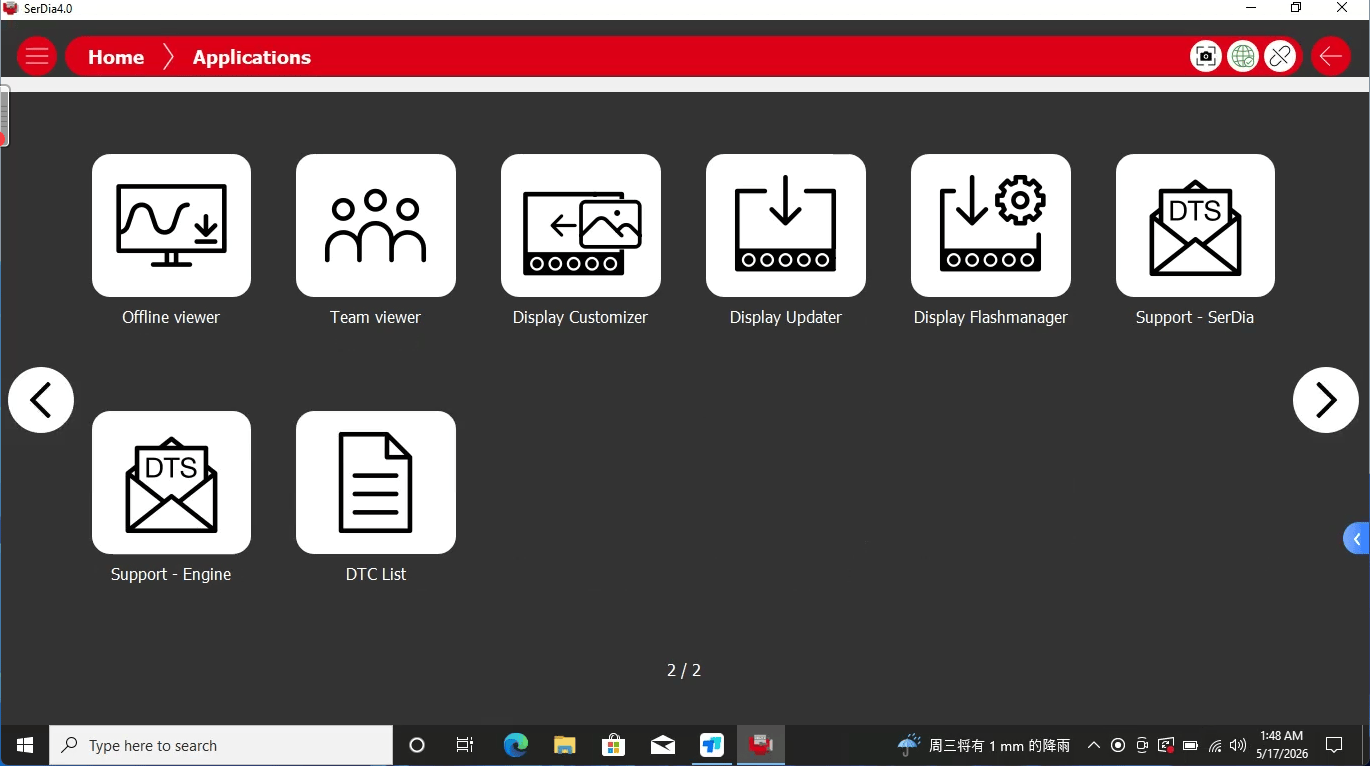Screen dimensions: 1370x766
Task: Go back using the red arrow button
Action: [x=1330, y=56]
